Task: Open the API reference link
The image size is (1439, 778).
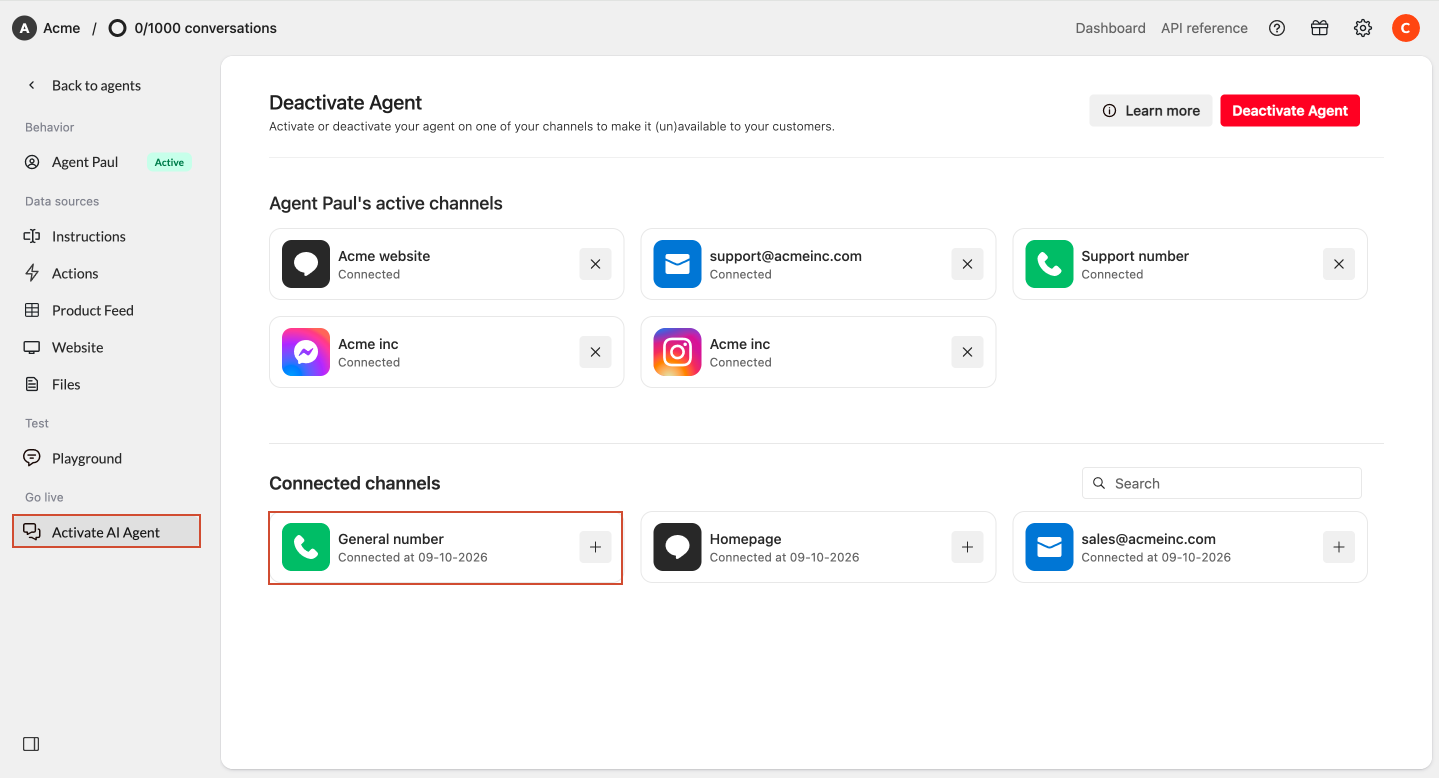Action: pos(1204,28)
